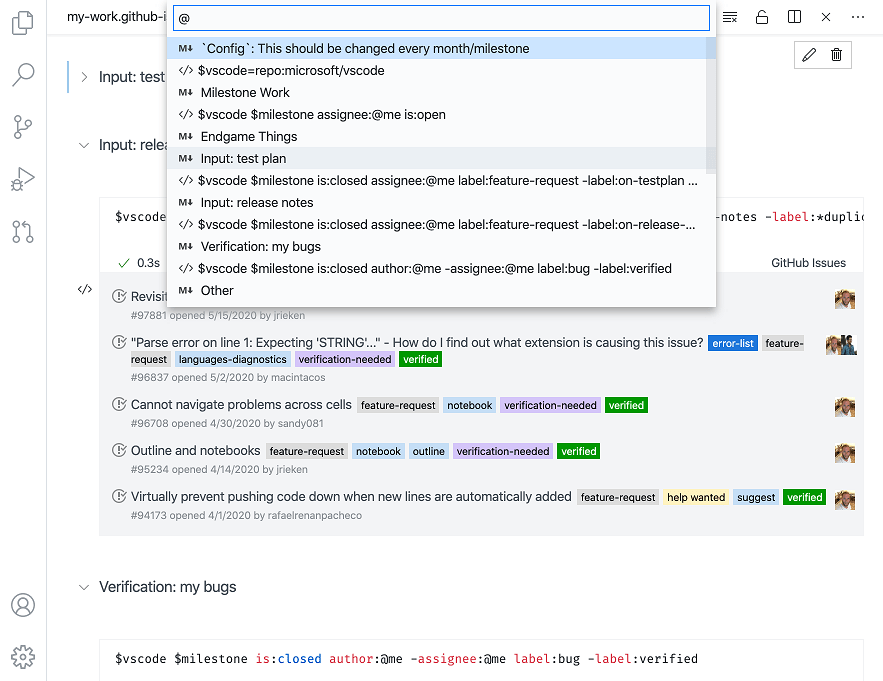
Task: Open the Search view in the activity bar
Action: 23,73
